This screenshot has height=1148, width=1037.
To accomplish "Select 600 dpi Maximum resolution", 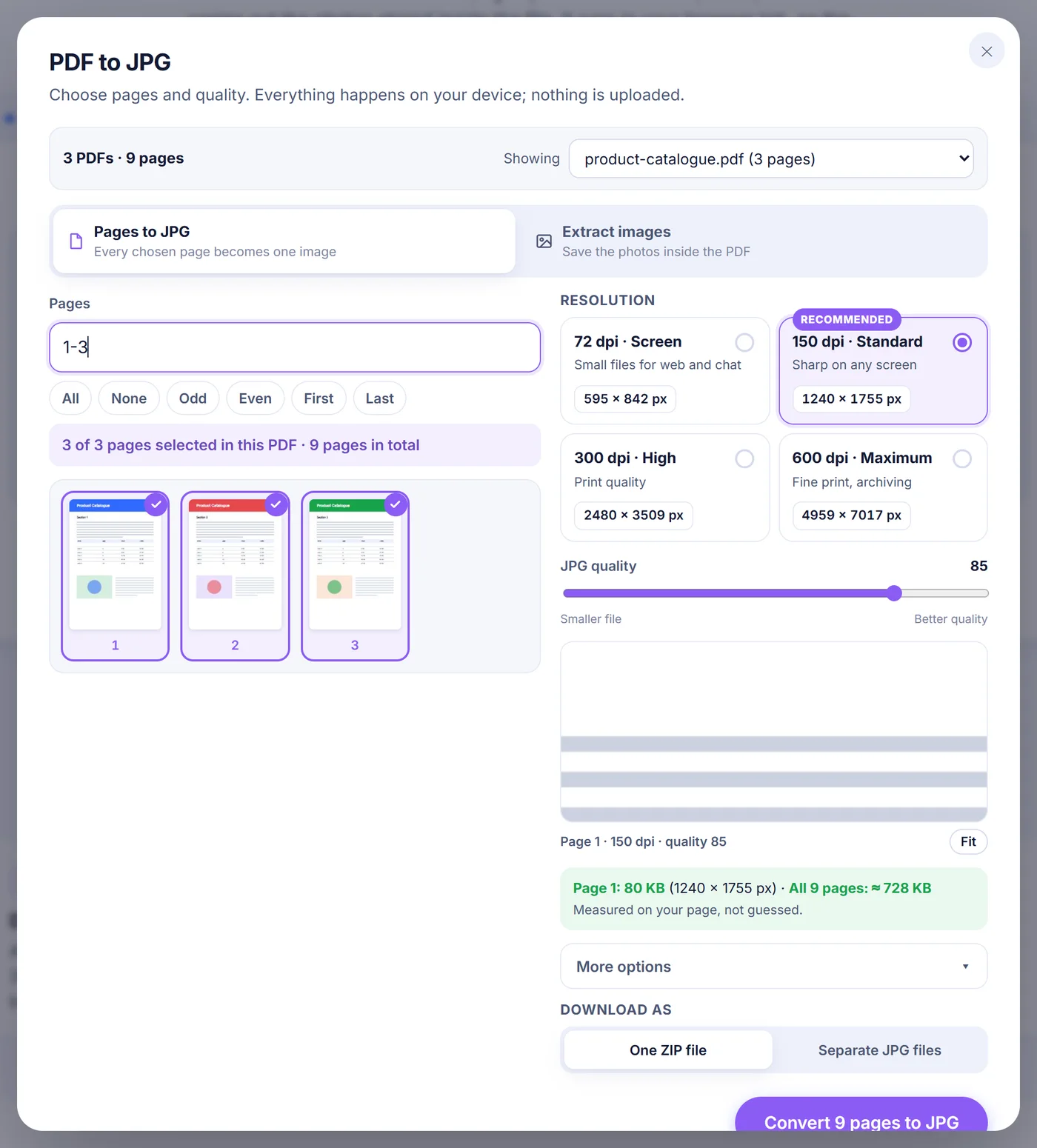I will point(883,487).
